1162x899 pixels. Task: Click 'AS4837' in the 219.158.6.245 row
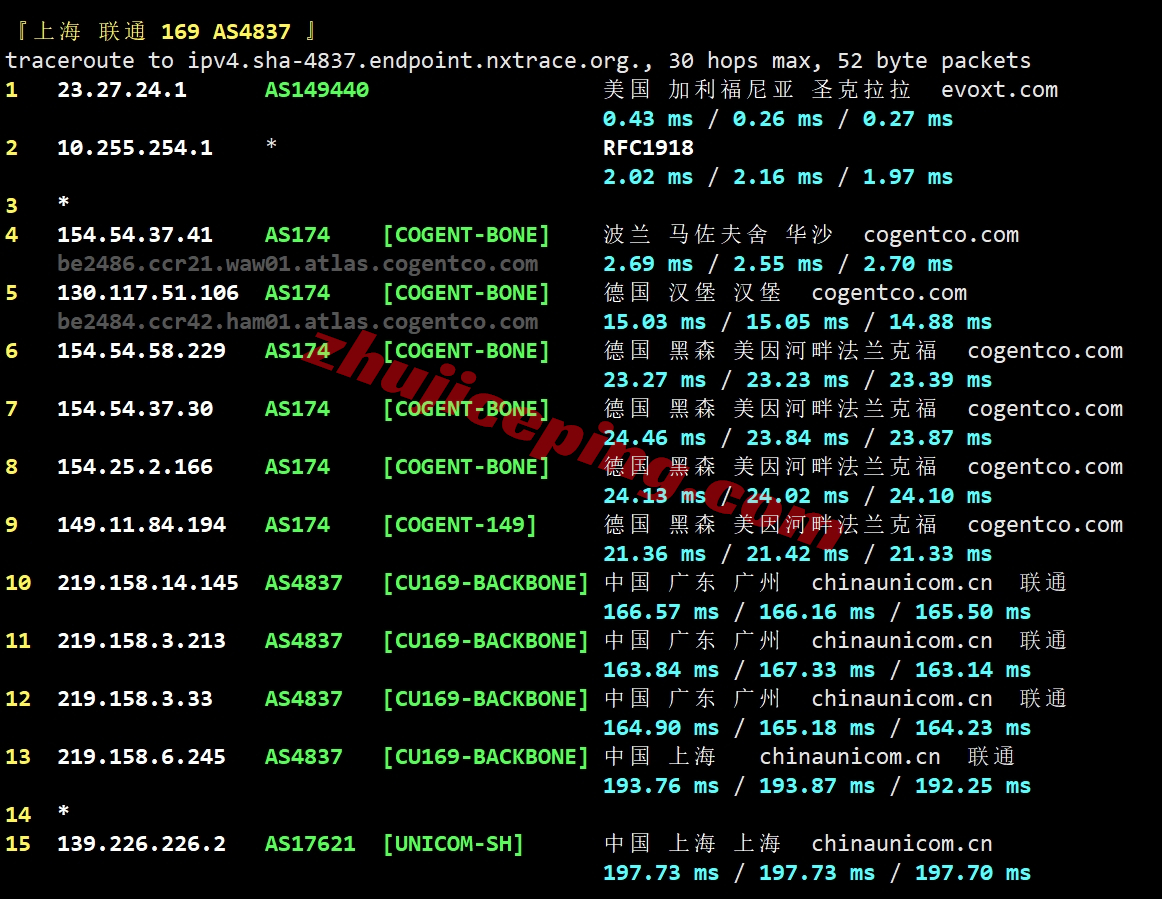pos(304,757)
